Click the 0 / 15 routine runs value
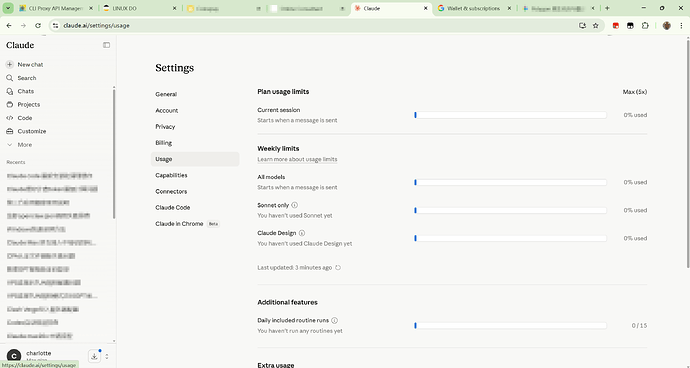This screenshot has width=690, height=368. pyautogui.click(x=639, y=326)
